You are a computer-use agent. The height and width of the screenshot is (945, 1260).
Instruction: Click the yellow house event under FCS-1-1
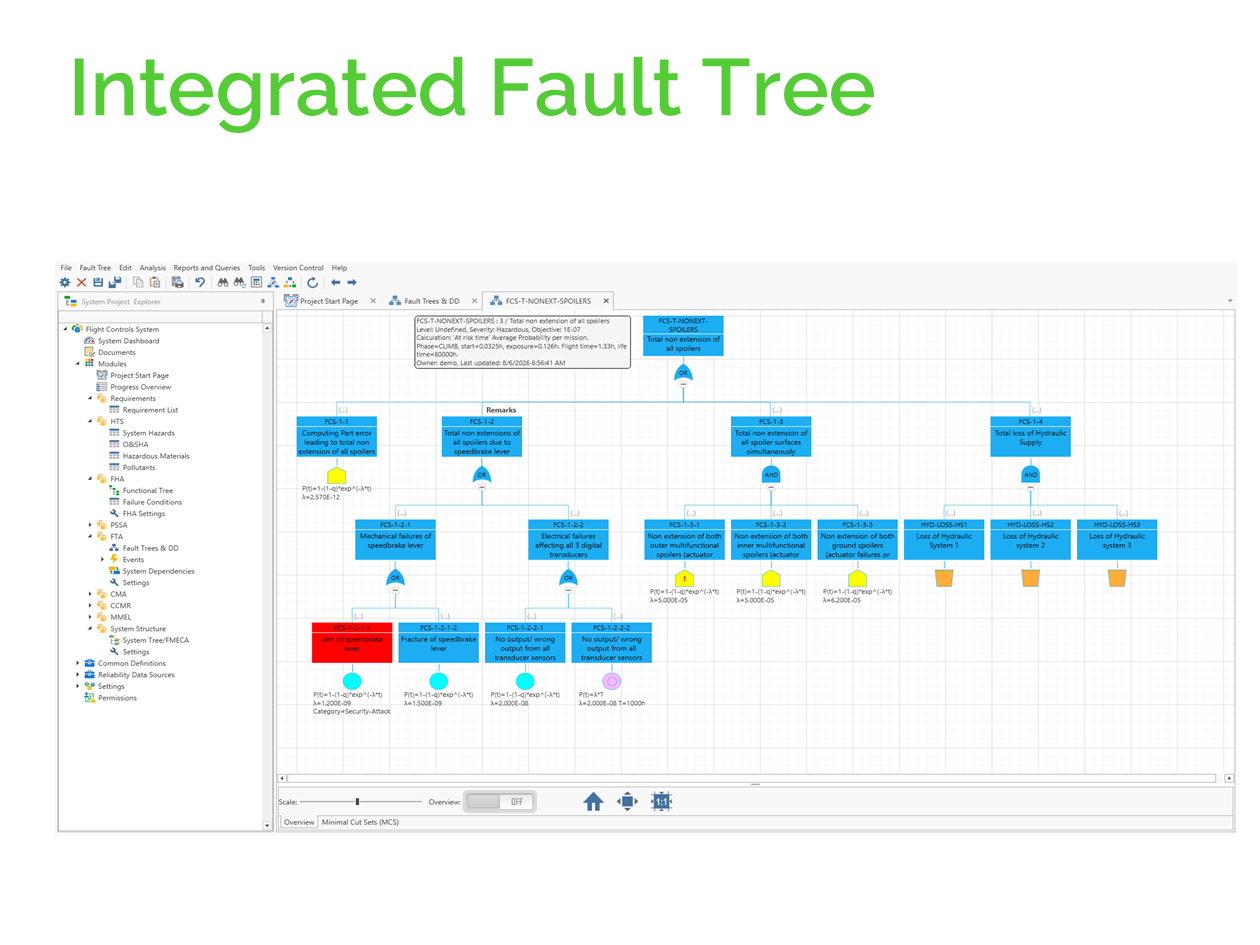337,475
